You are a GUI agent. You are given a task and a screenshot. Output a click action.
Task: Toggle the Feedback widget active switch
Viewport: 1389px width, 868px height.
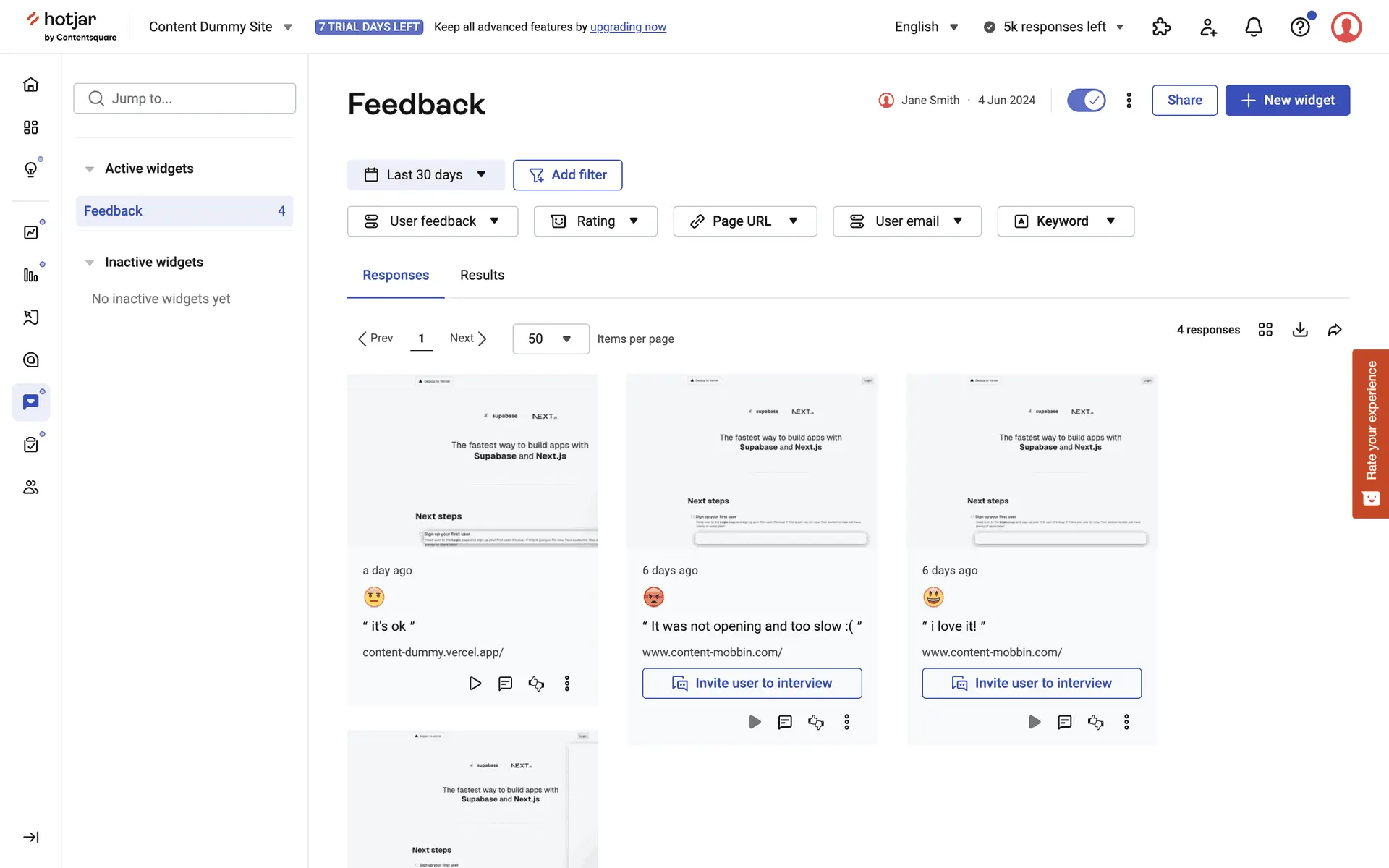pos(1086,100)
